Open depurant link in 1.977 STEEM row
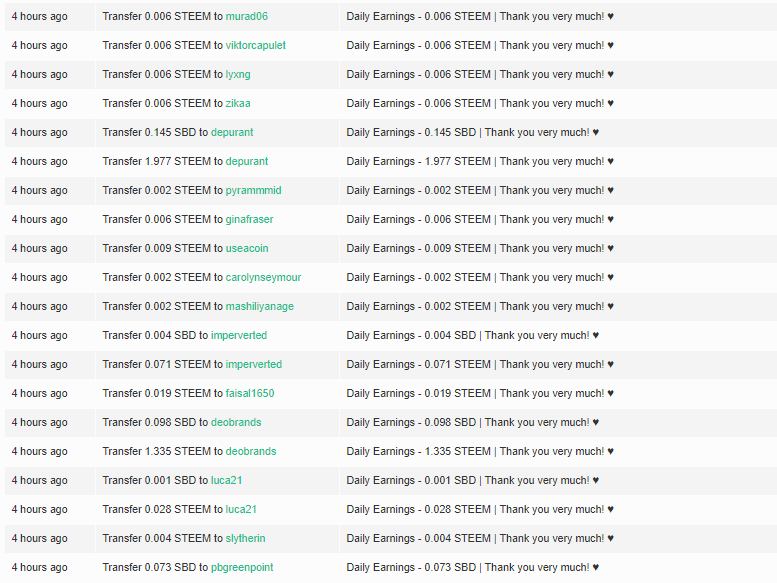Viewport: 777px width, 583px height. tap(247, 161)
